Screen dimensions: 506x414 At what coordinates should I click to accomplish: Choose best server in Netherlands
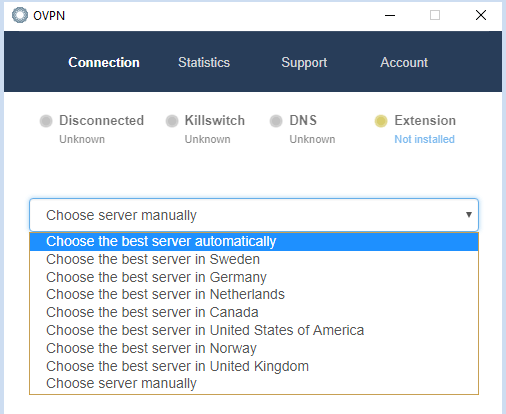[254, 295]
